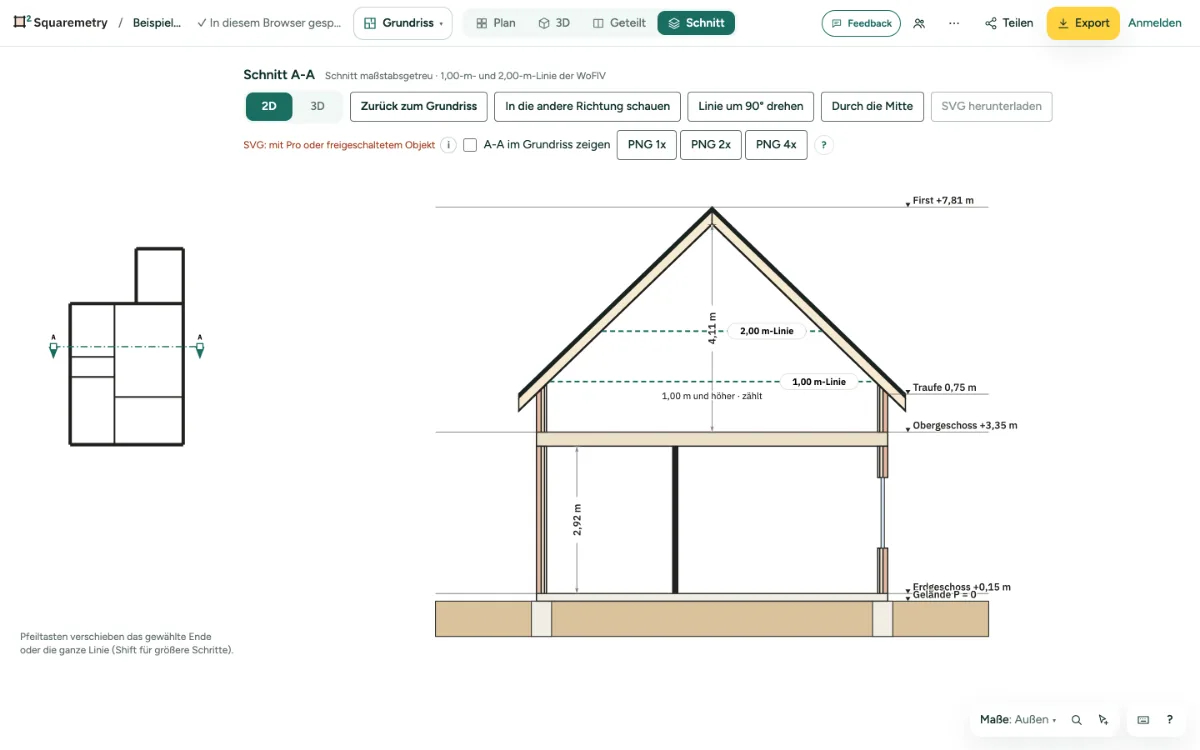Viewport: 1200px width, 750px height.
Task: Click SVG herunterladen button
Action: (x=991, y=106)
